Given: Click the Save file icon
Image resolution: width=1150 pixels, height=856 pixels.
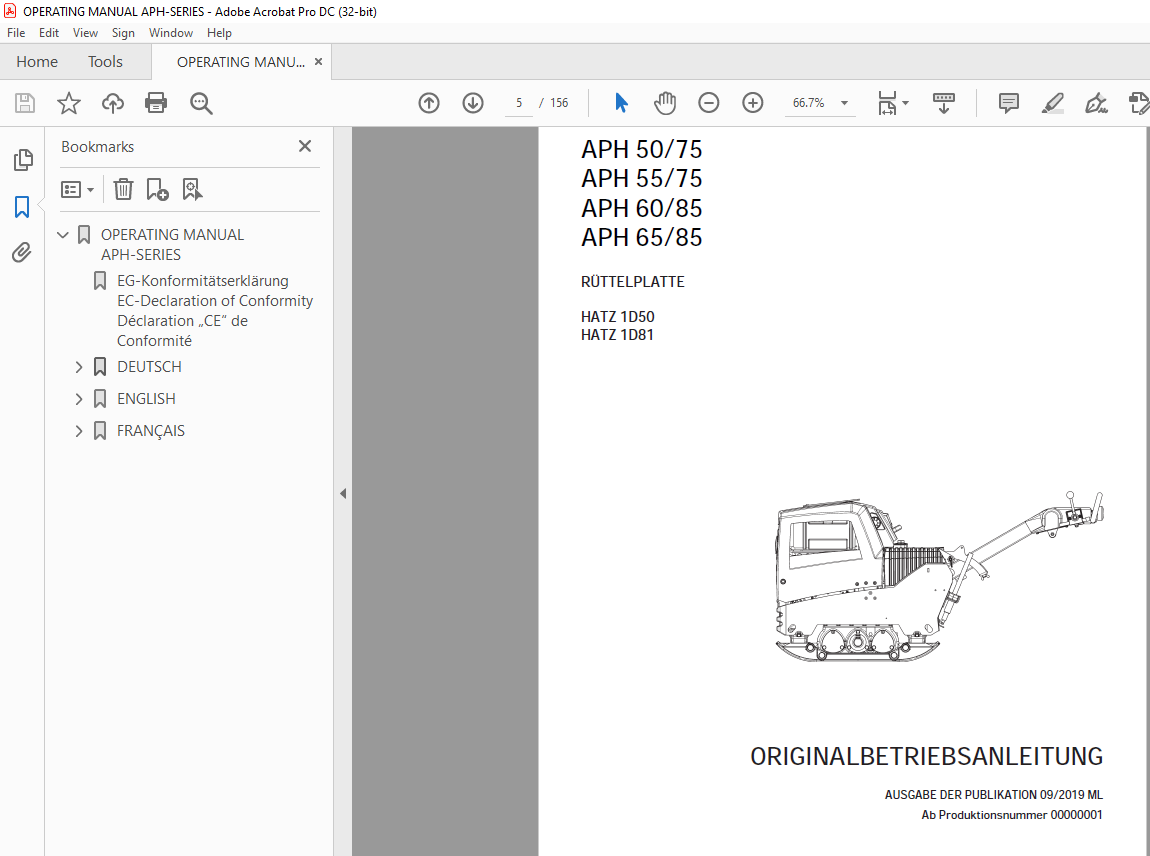Looking at the screenshot, I should (25, 103).
